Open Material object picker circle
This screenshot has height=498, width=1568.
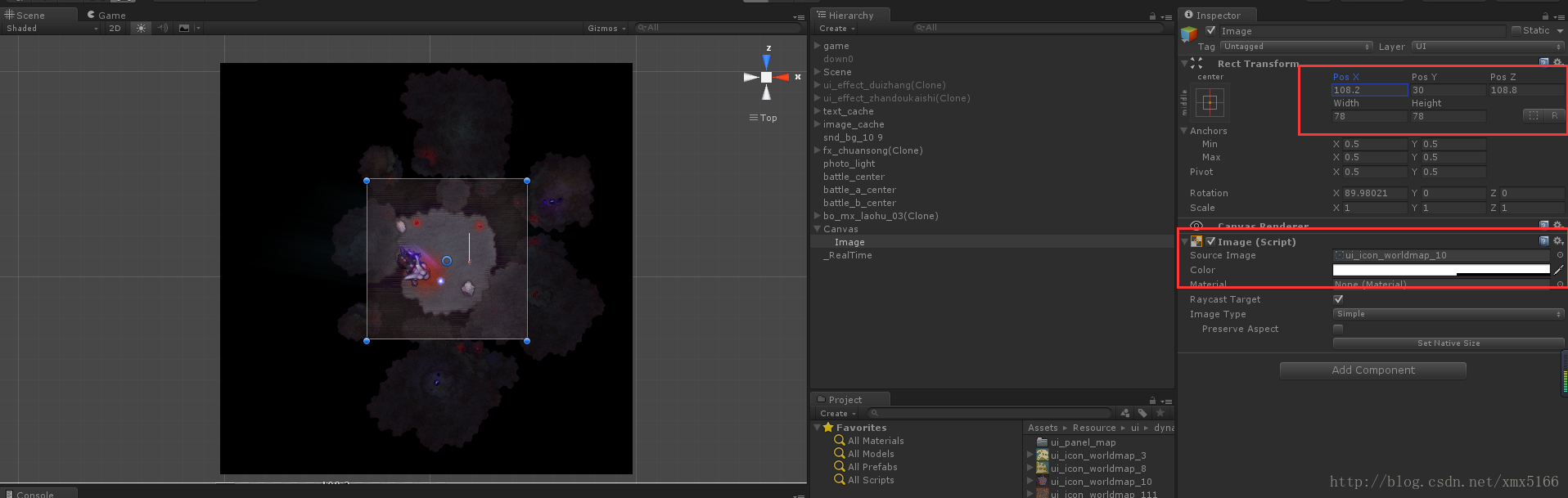click(x=1560, y=284)
